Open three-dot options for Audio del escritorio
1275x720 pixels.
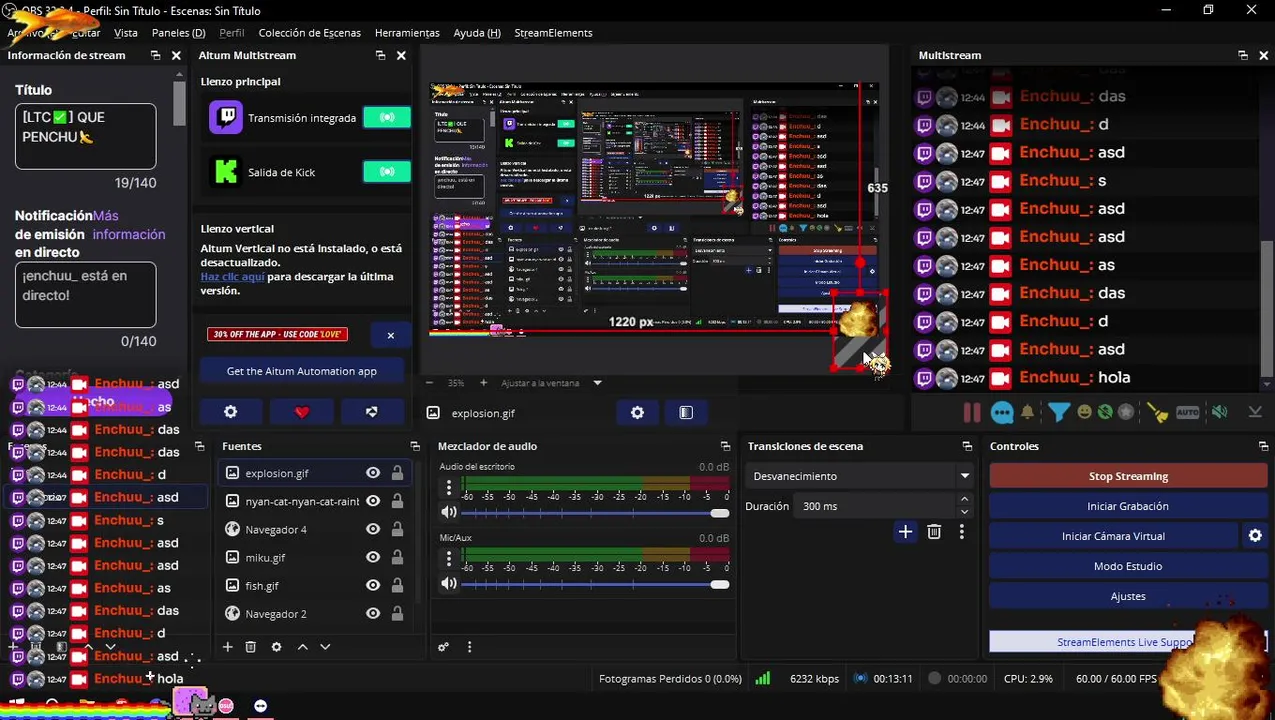tap(449, 488)
